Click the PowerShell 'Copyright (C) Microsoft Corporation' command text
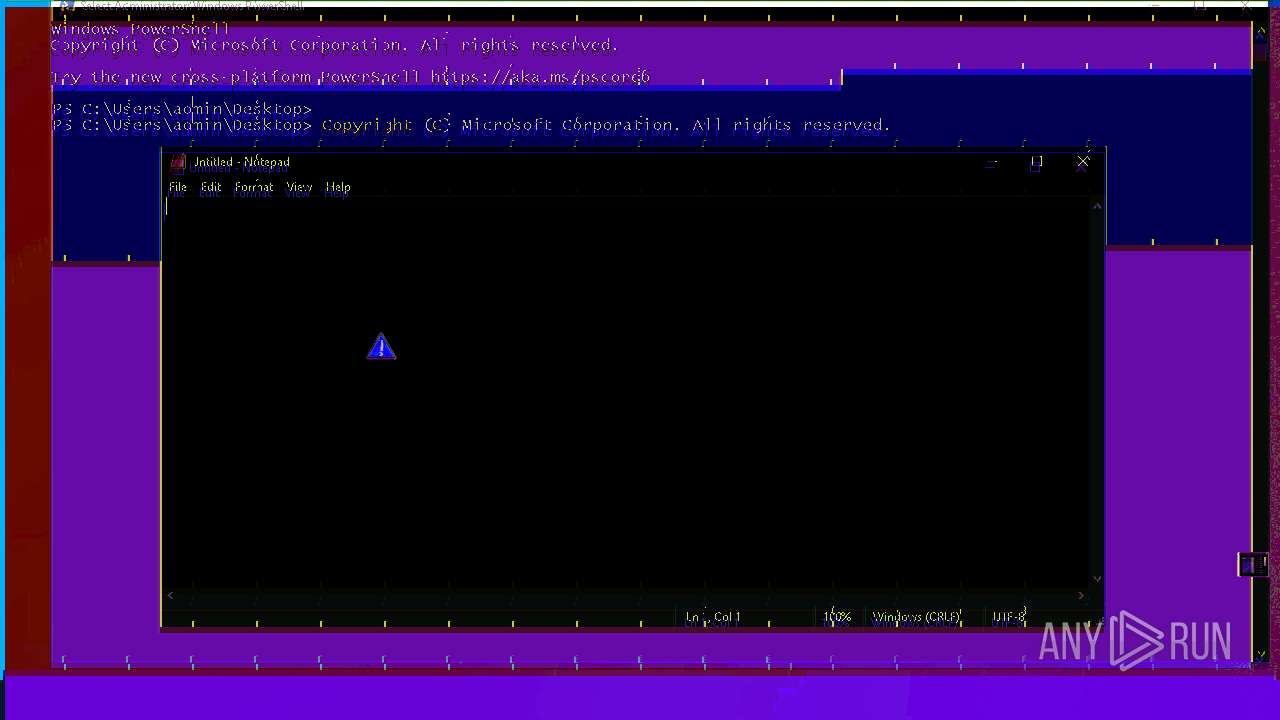Screen dimensions: 1280x720 coord(606,125)
